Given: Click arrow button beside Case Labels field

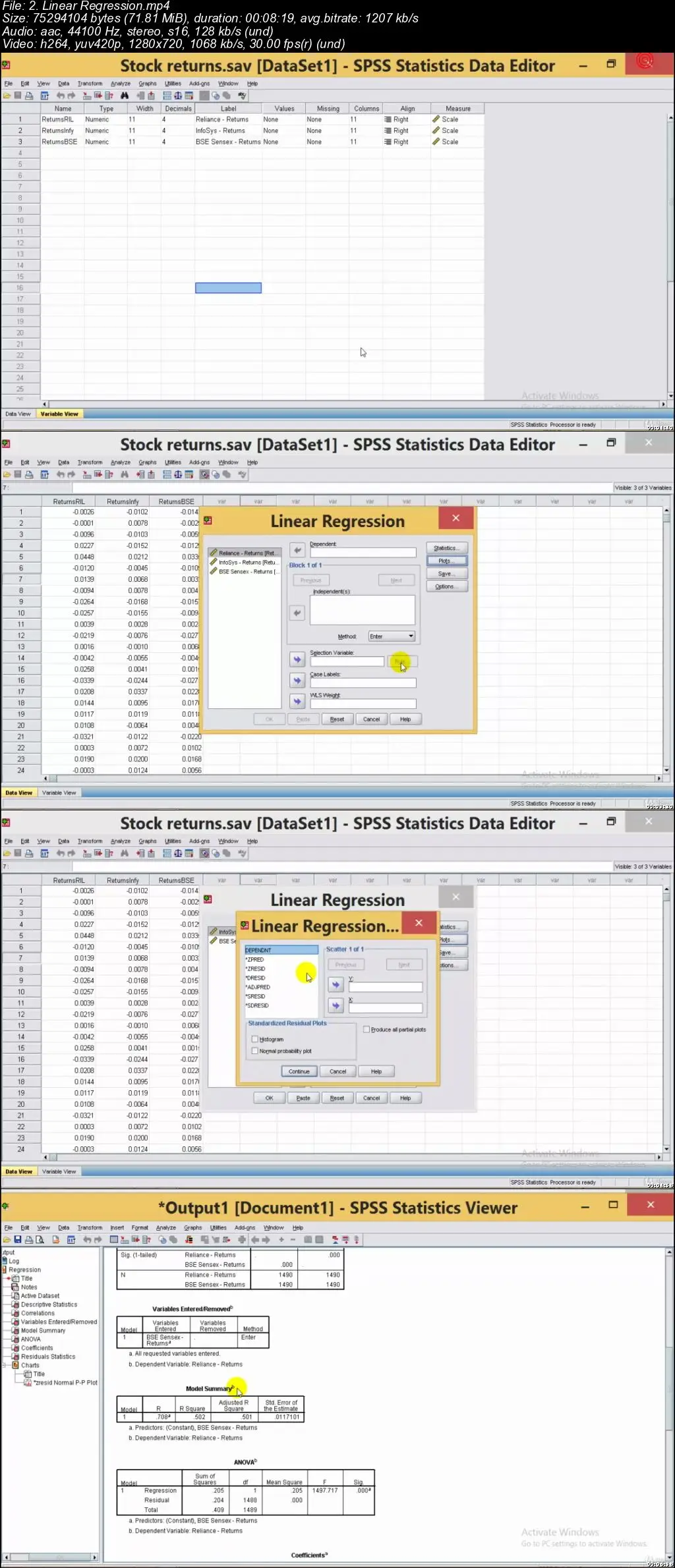Looking at the screenshot, I should pos(297,681).
